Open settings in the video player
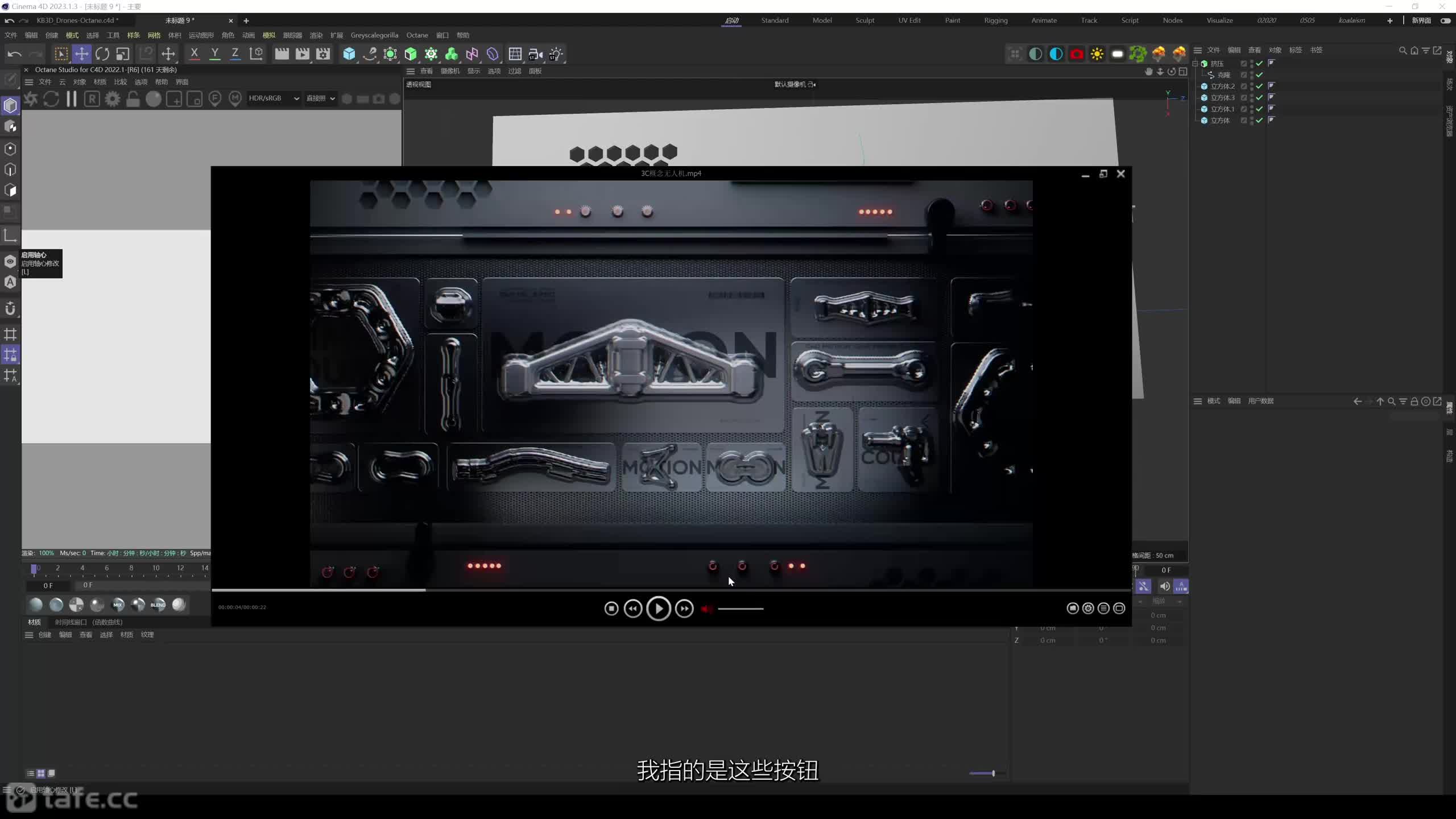The height and width of the screenshot is (819, 1456). pos(1088,609)
